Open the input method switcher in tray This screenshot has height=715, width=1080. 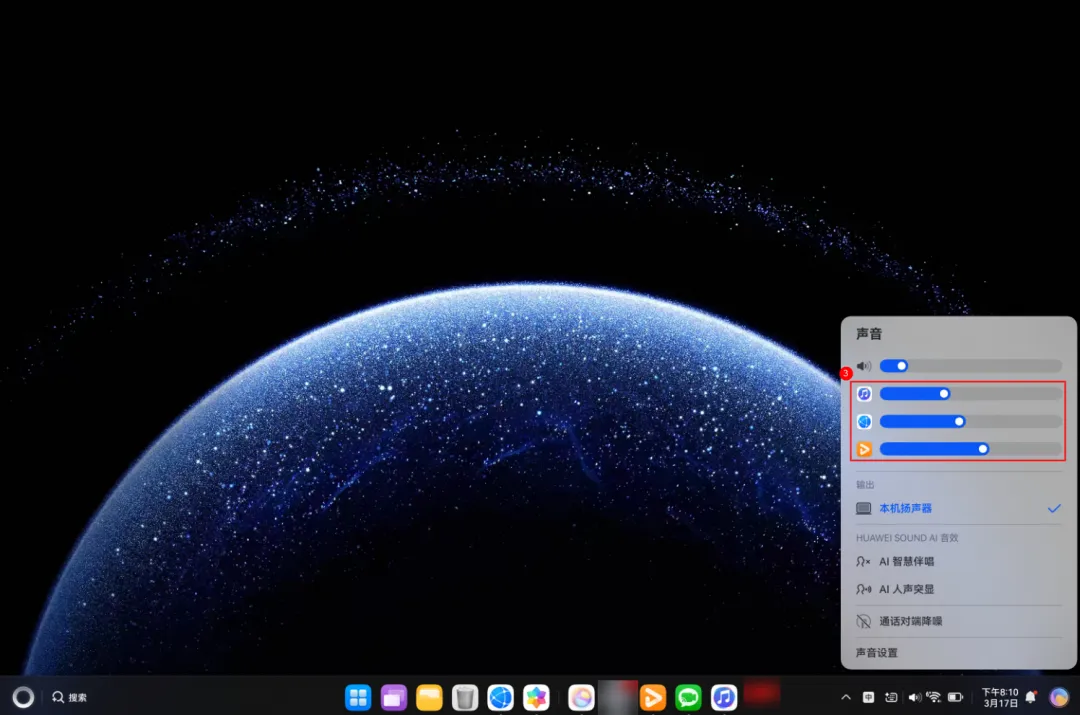pyautogui.click(x=869, y=697)
